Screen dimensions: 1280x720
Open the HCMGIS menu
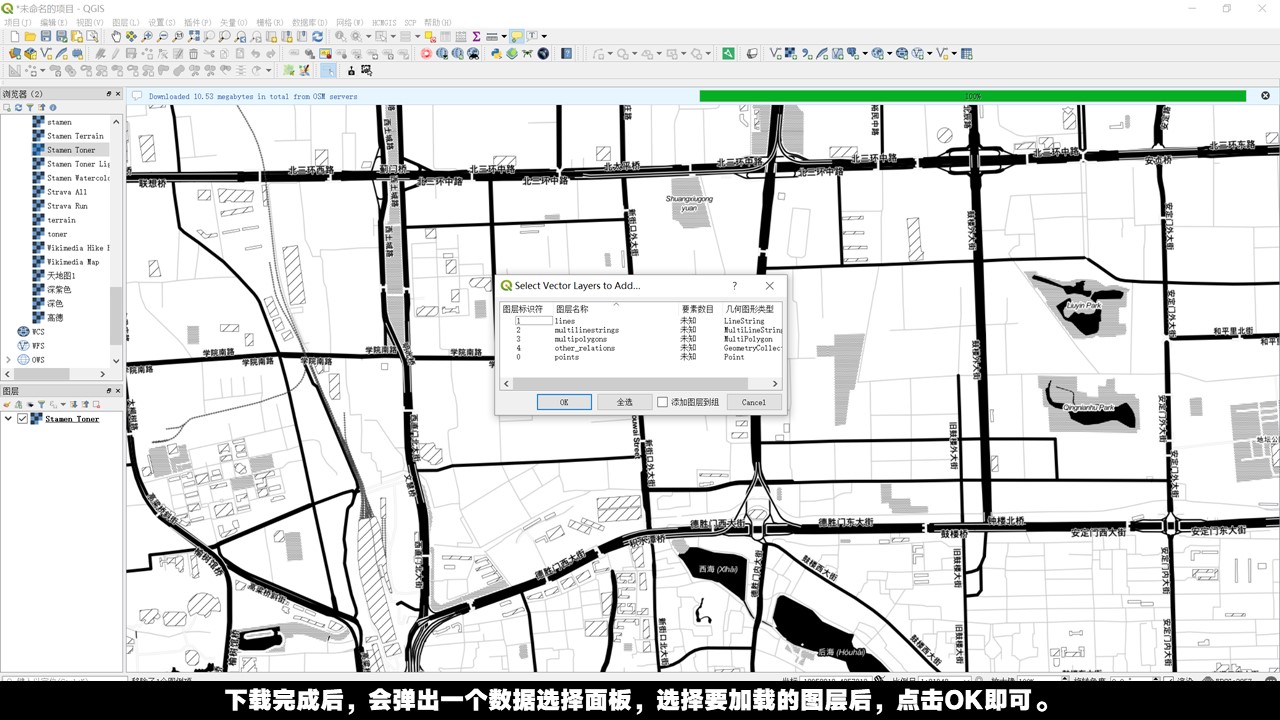tap(384, 22)
